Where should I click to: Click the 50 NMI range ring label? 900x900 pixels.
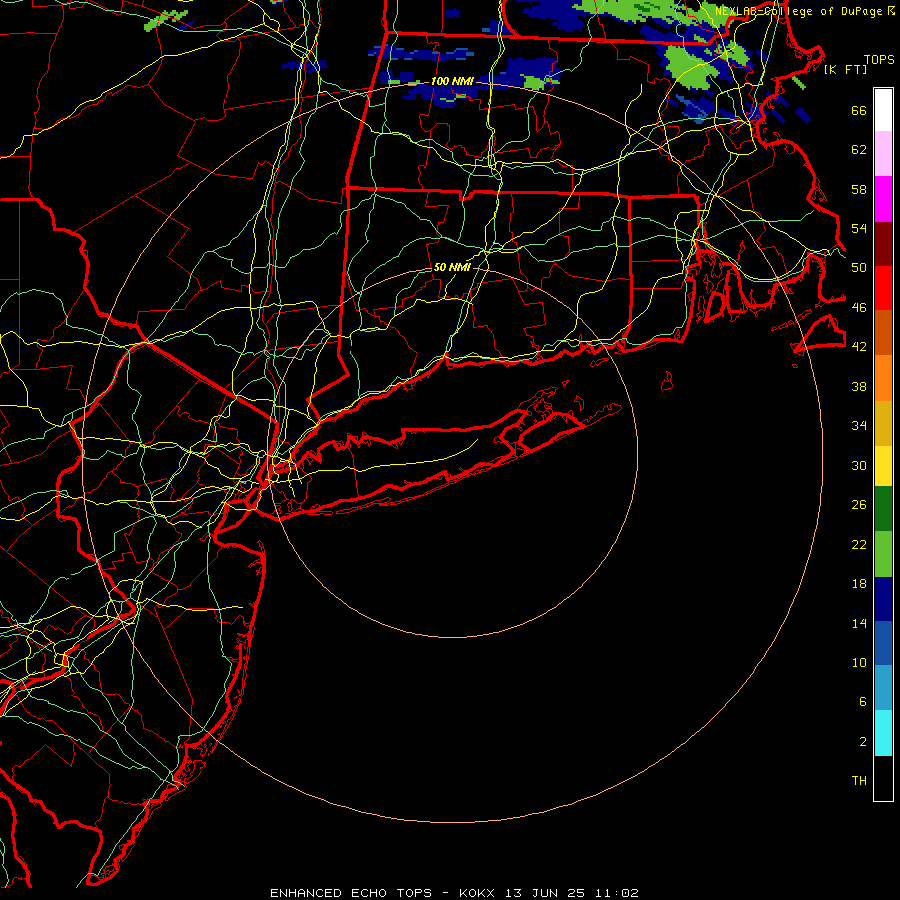tap(452, 267)
